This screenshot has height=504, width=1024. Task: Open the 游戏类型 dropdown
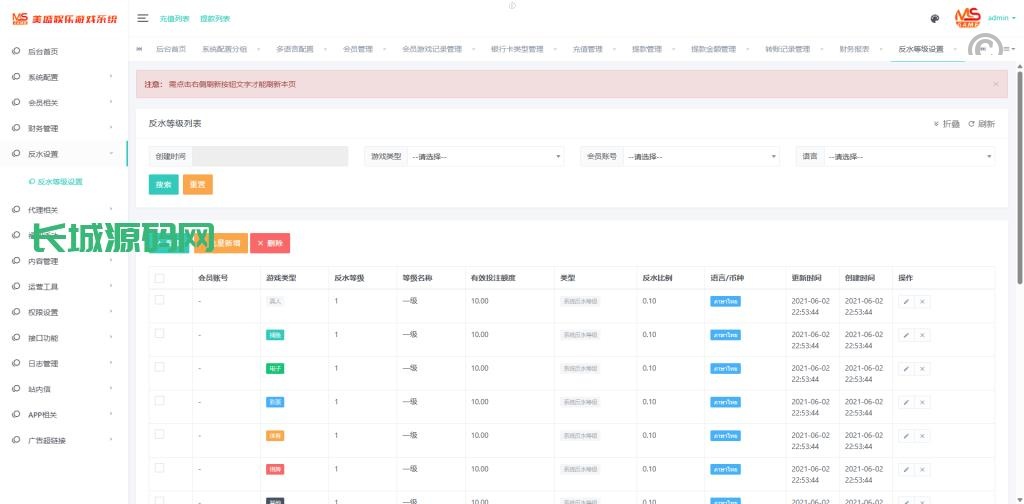point(486,157)
